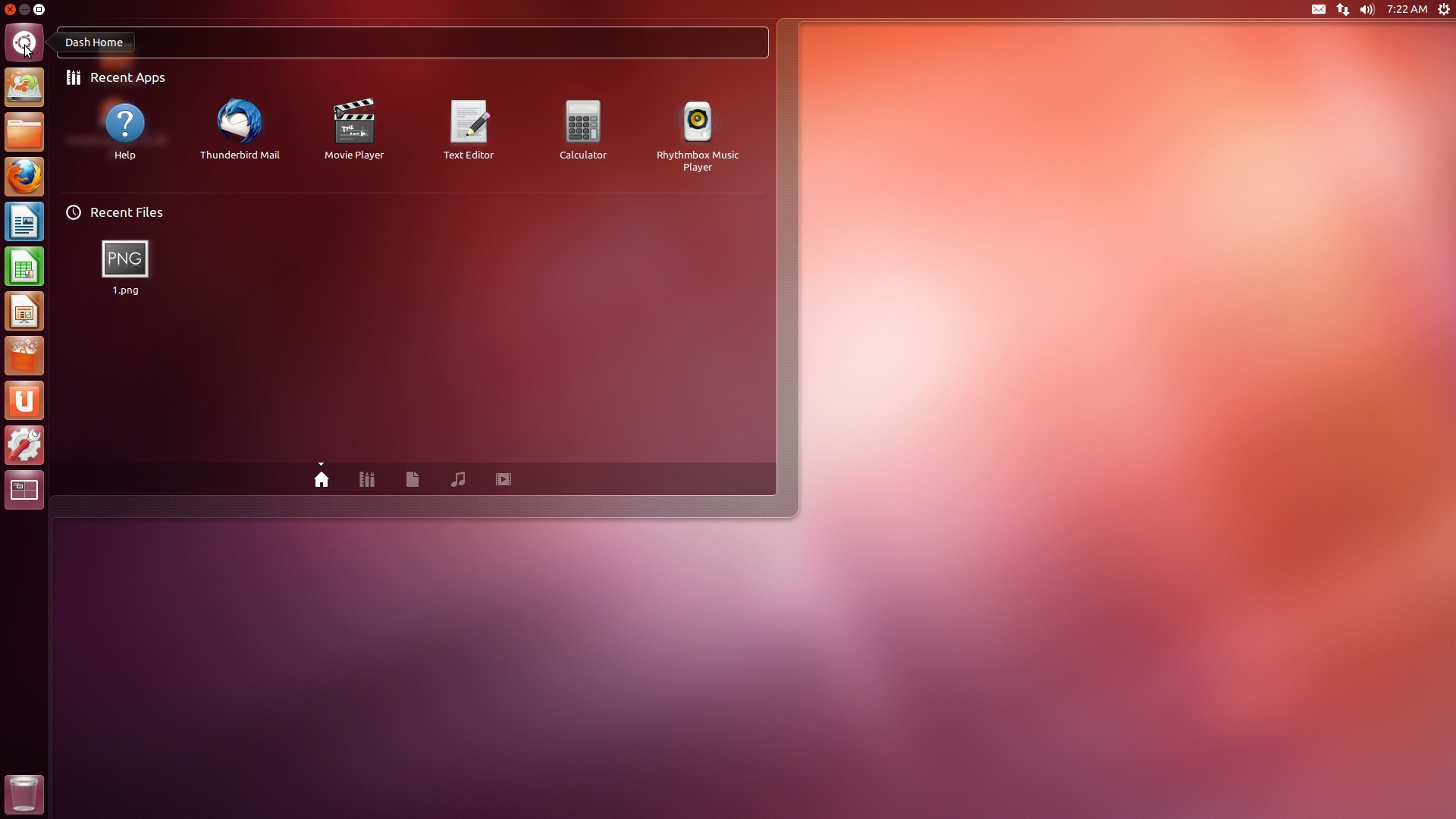1456x819 pixels.
Task: Toggle the Documents lens view
Action: click(x=412, y=478)
